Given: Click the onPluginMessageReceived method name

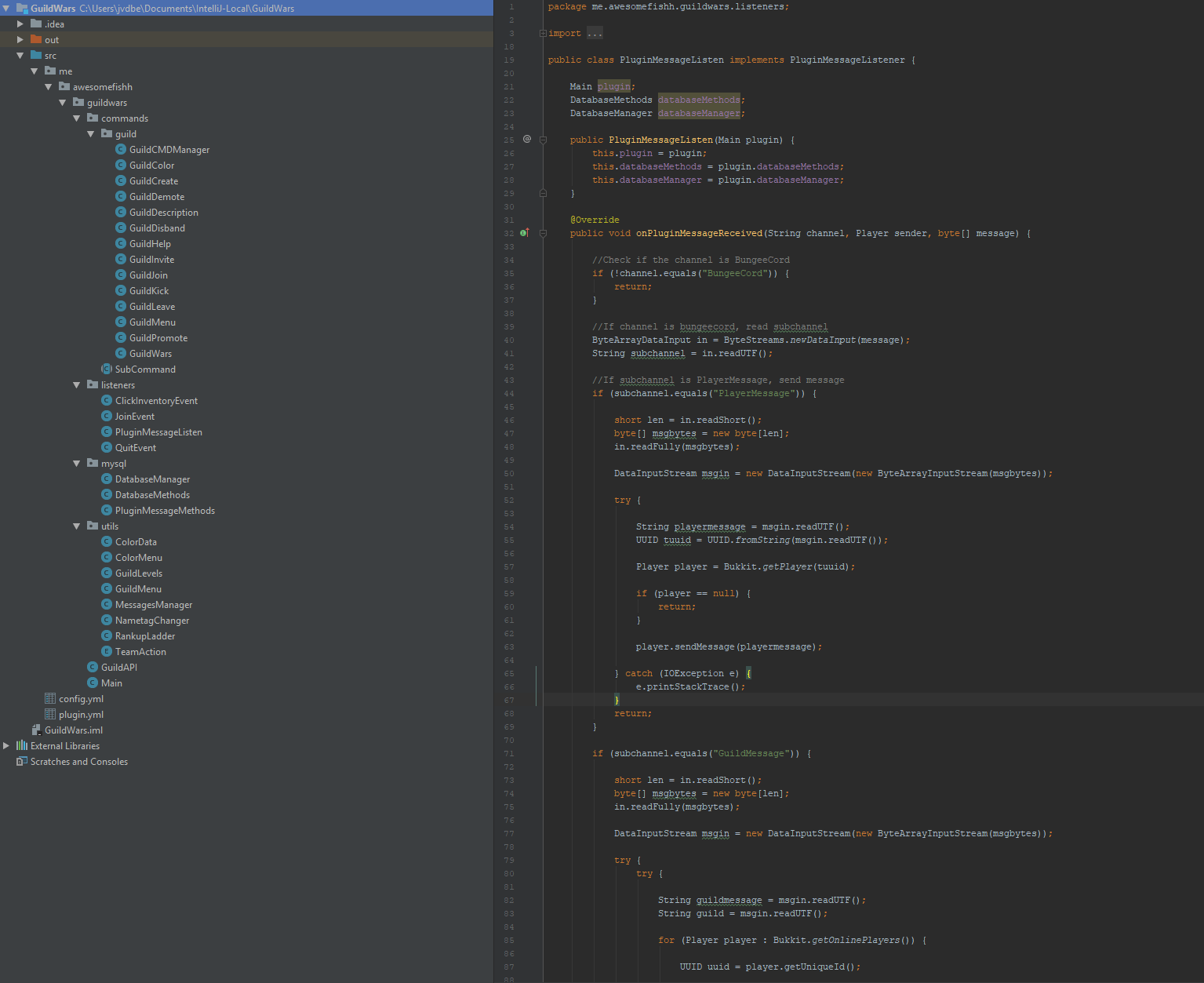Looking at the screenshot, I should [698, 233].
